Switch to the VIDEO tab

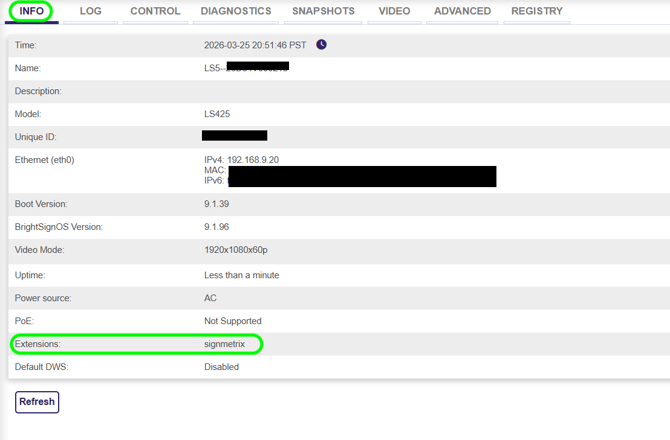tap(394, 11)
